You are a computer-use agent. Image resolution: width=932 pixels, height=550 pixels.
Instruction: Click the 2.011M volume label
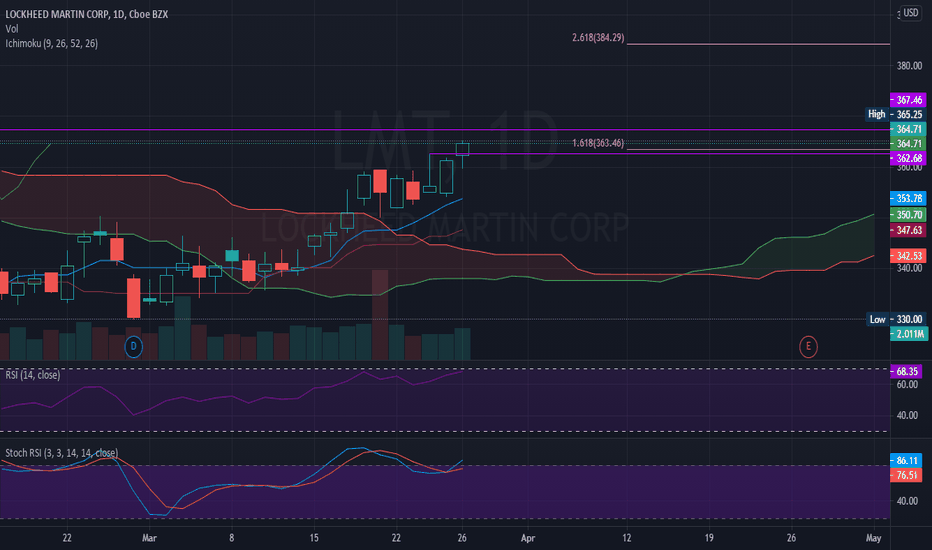point(909,334)
